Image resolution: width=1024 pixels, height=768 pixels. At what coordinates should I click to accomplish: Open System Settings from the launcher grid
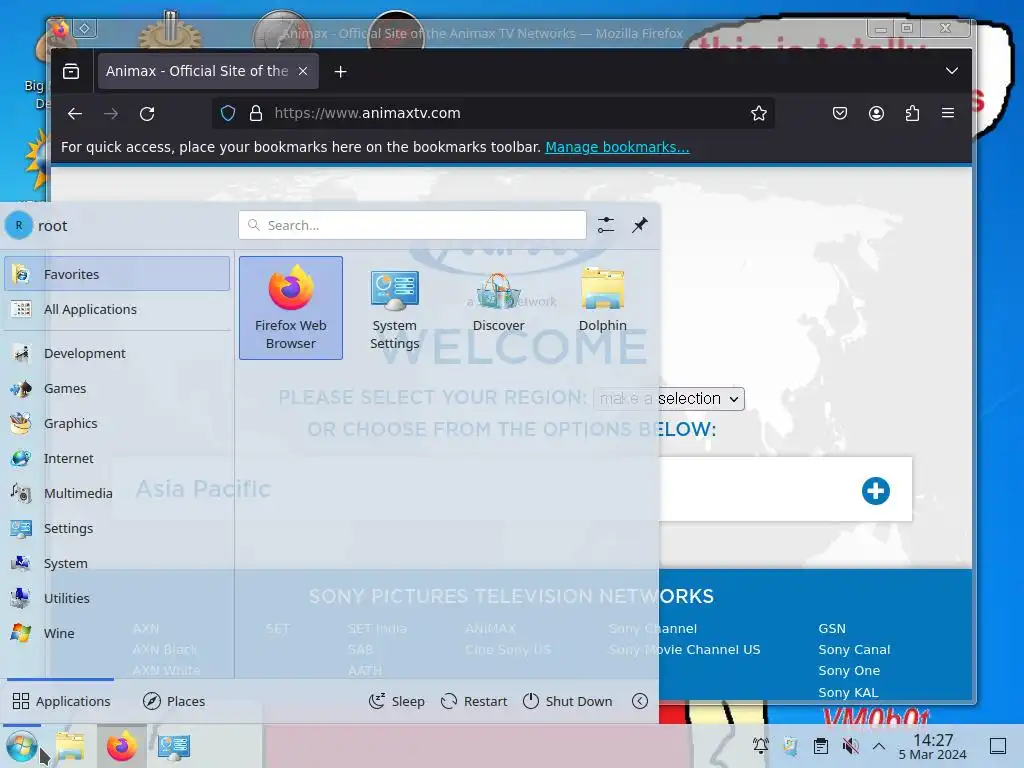394,308
